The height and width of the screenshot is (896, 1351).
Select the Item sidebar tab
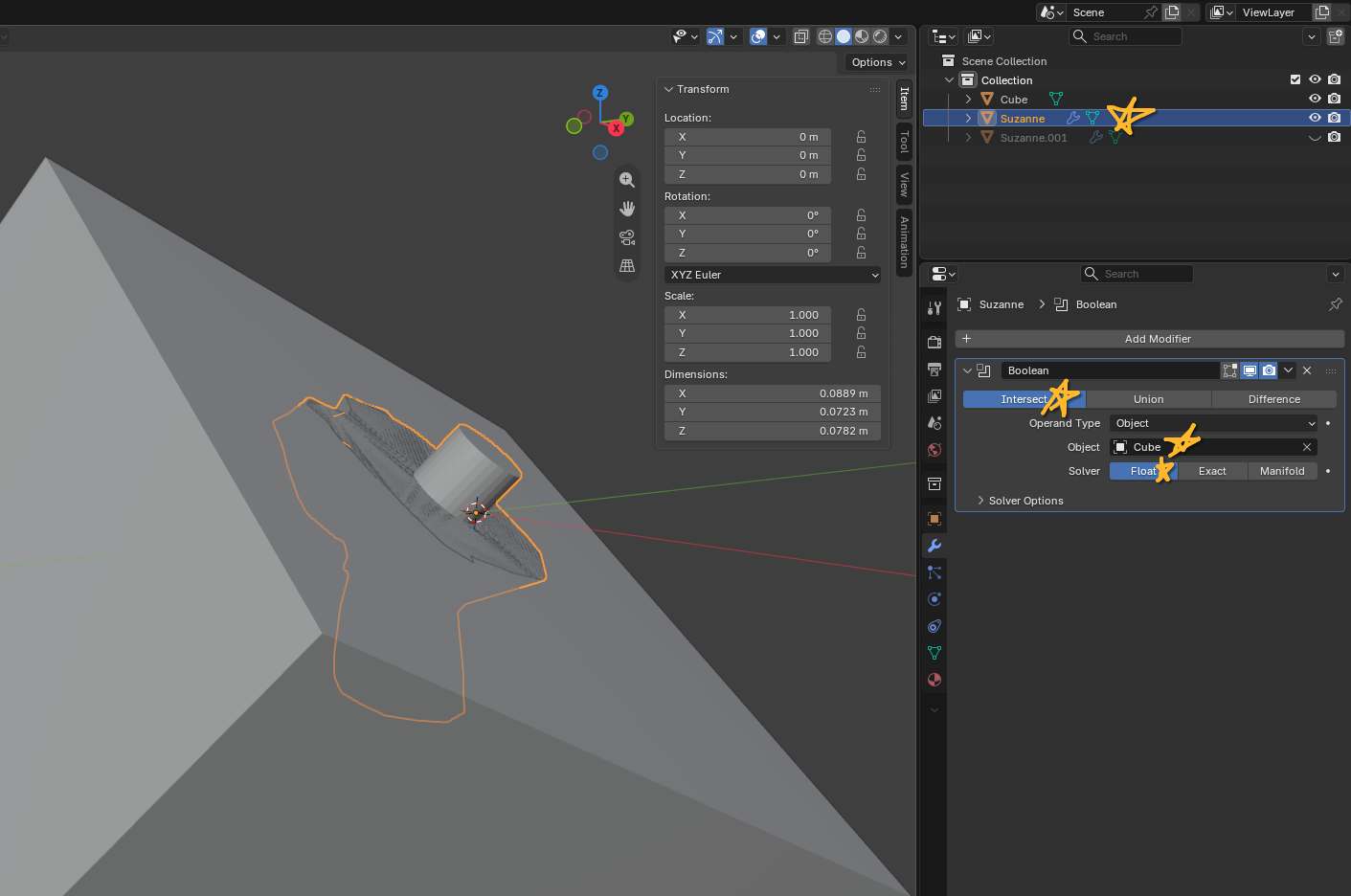[x=904, y=99]
